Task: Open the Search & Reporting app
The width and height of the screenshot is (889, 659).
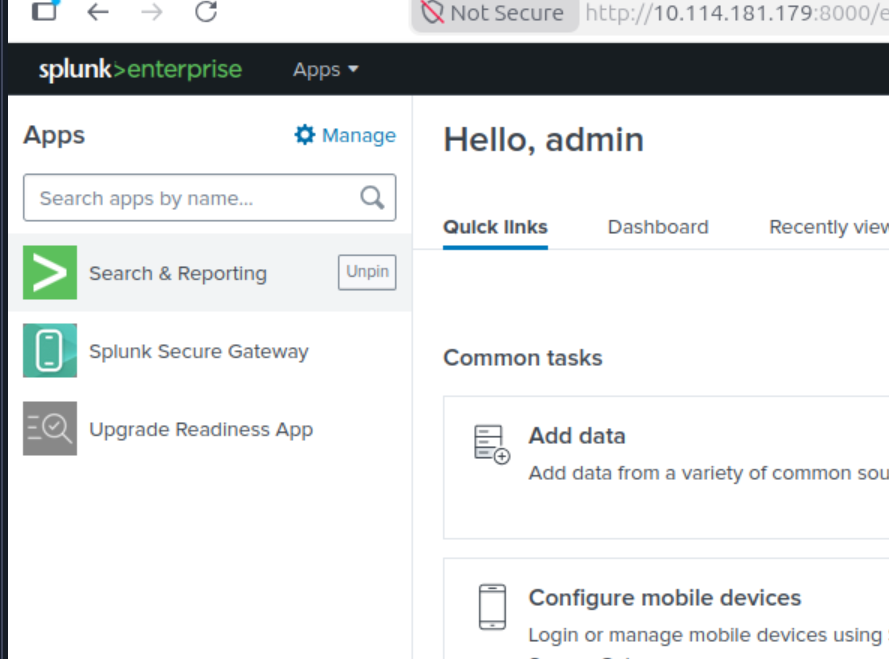Action: pyautogui.click(x=177, y=273)
